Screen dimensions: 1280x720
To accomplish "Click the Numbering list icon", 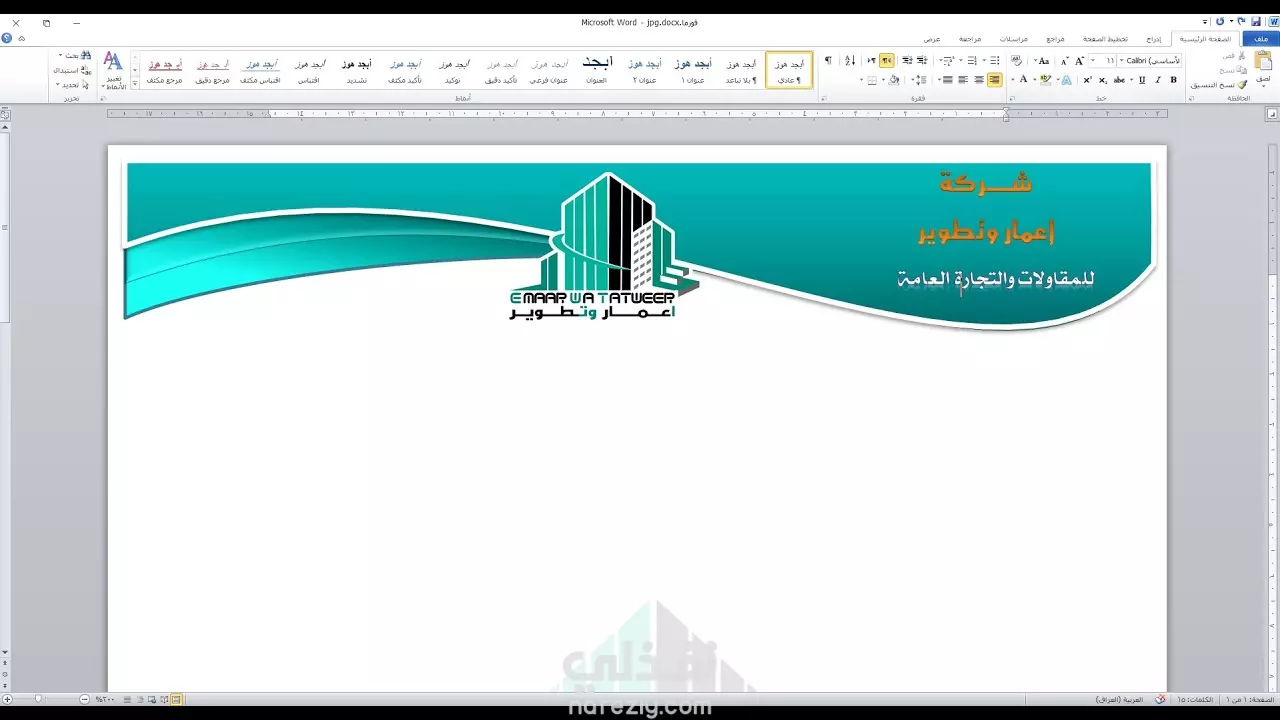I will 972,61.
